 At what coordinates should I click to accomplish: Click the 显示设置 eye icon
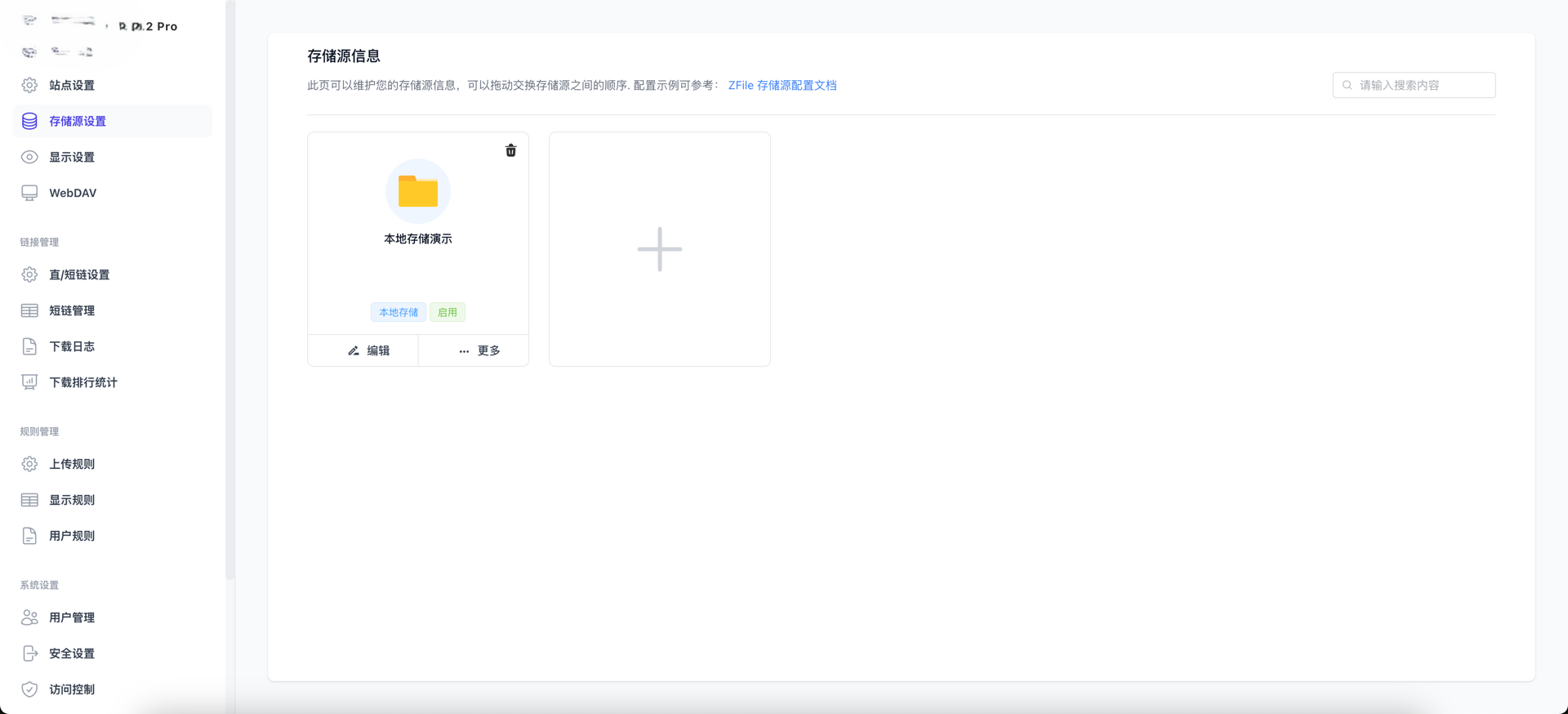29,157
